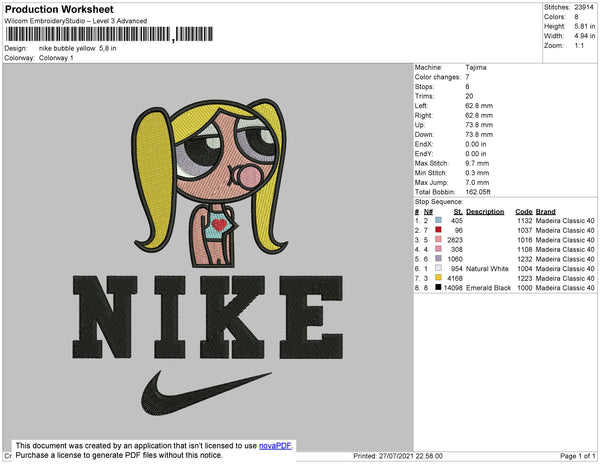Click the Production Worksheet title
600x464 pixels.
pos(59,9)
